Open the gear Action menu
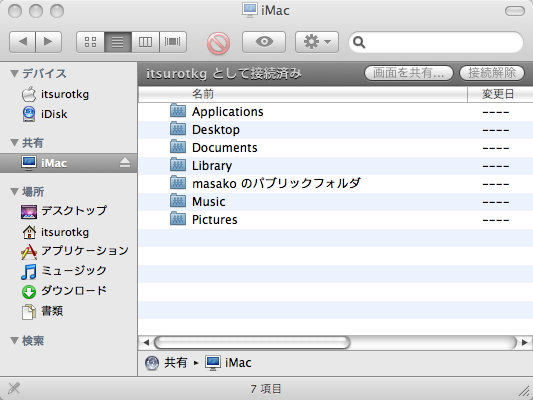This screenshot has width=533, height=400. point(317,42)
